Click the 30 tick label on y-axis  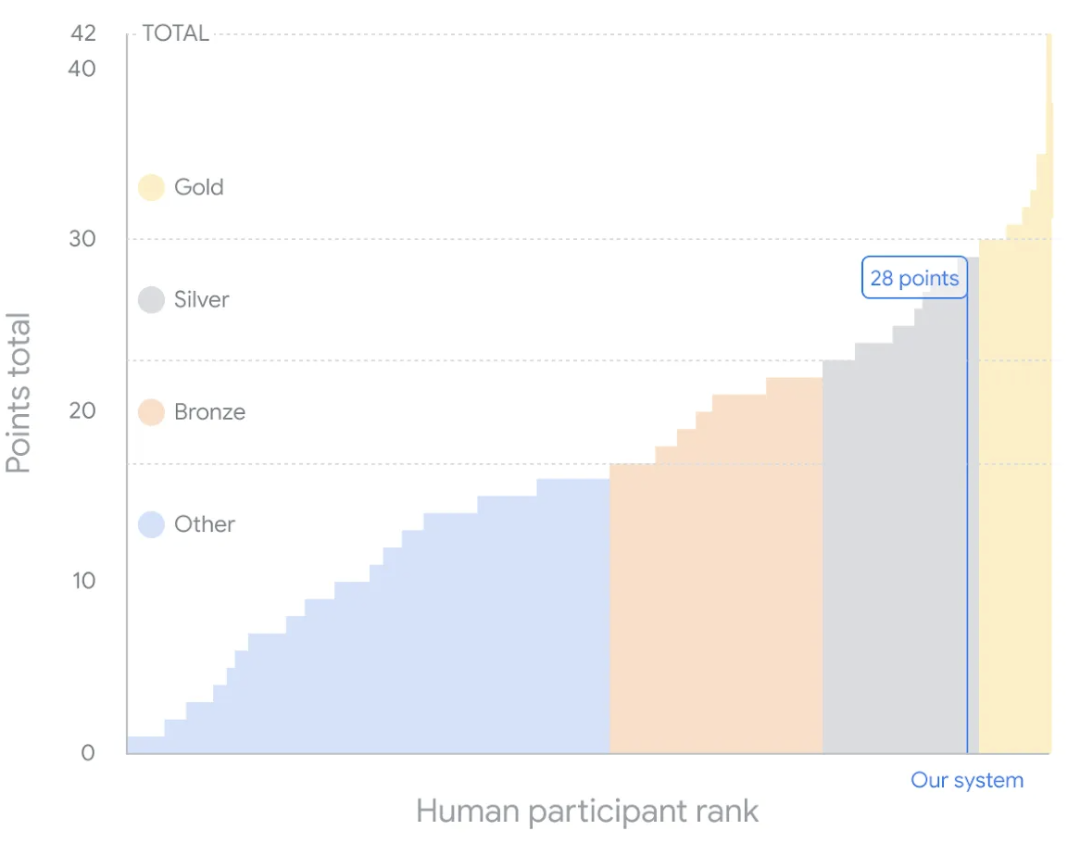tap(82, 239)
